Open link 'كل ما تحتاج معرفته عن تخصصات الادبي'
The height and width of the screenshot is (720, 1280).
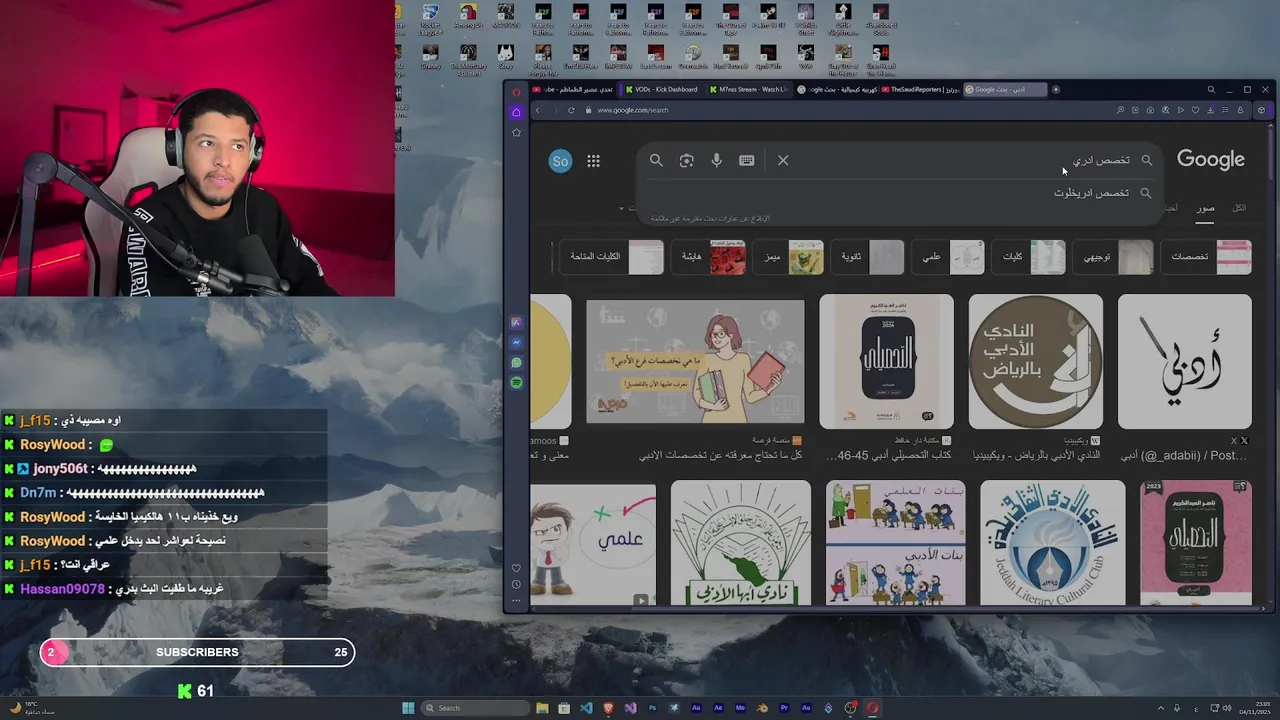pos(721,455)
